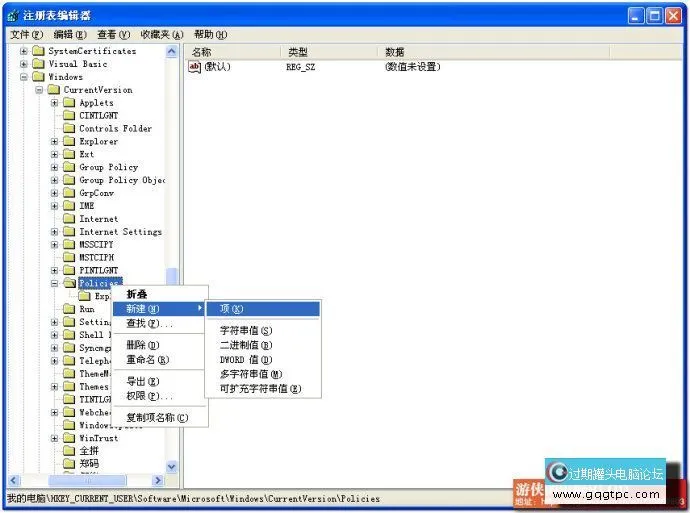Open the 编辑(E) menu
Image resolution: width=690 pixels, height=513 pixels.
(70, 34)
